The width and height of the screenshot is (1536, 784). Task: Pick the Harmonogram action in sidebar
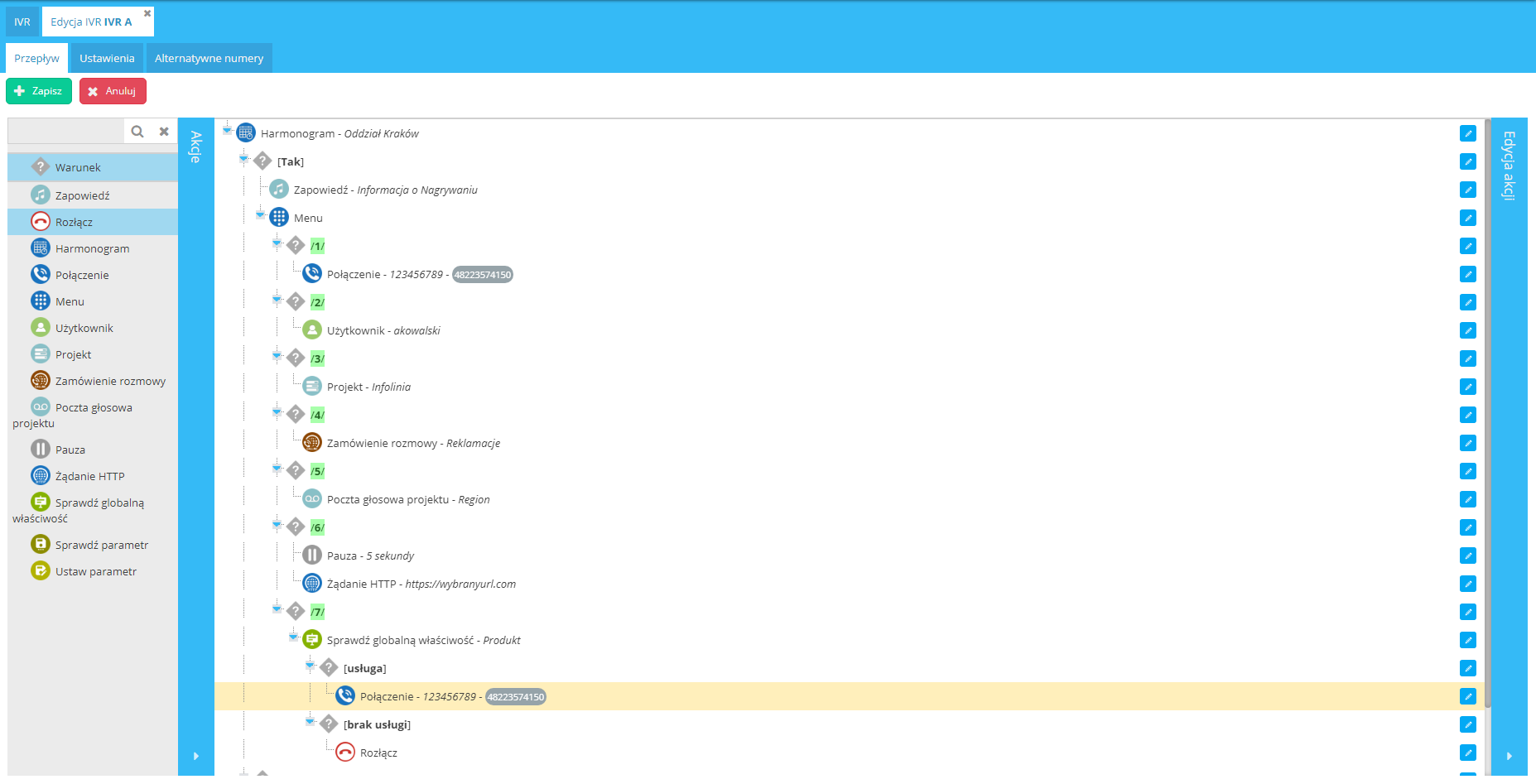93,248
